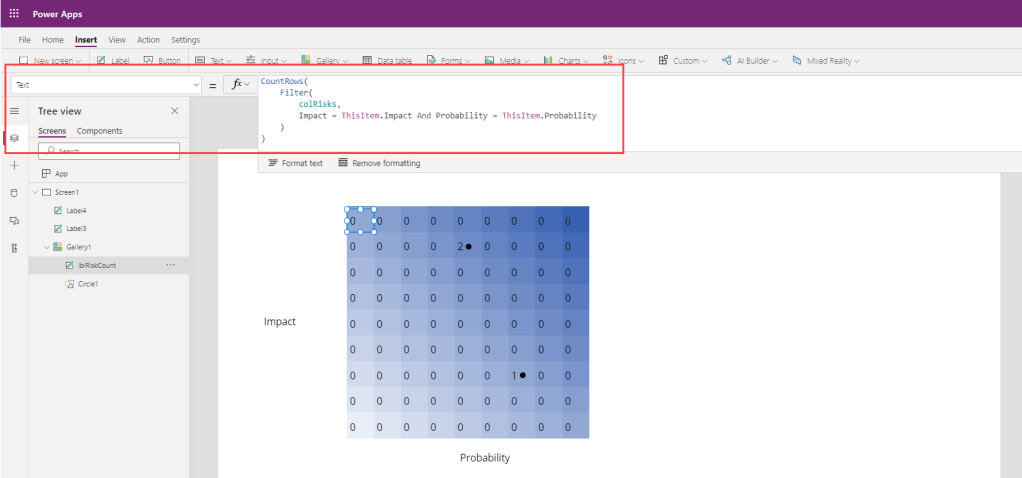
Task: Switch to the Components tab
Action: tap(99, 131)
